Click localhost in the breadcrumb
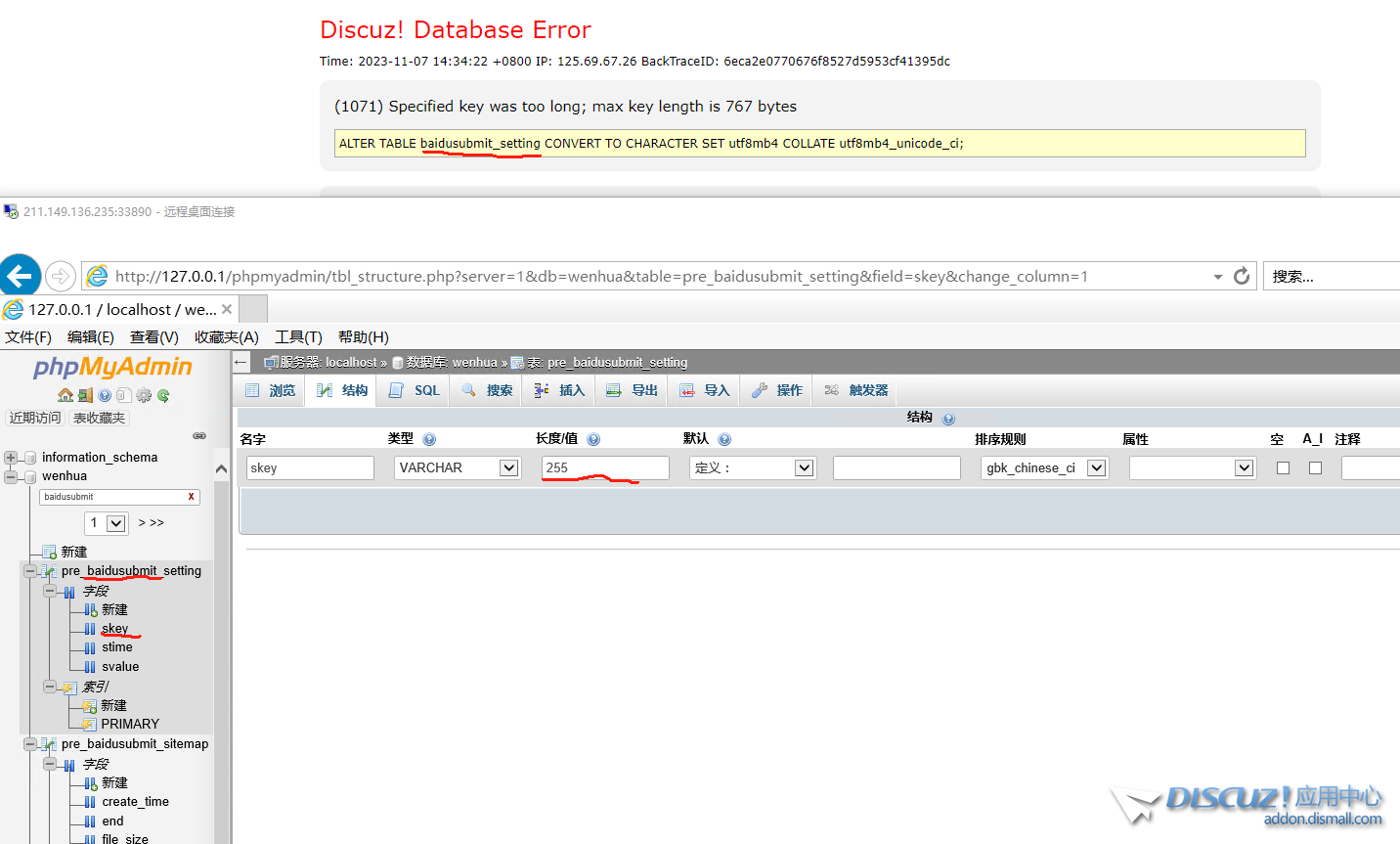This screenshot has width=1400, height=844. pyautogui.click(x=351, y=362)
